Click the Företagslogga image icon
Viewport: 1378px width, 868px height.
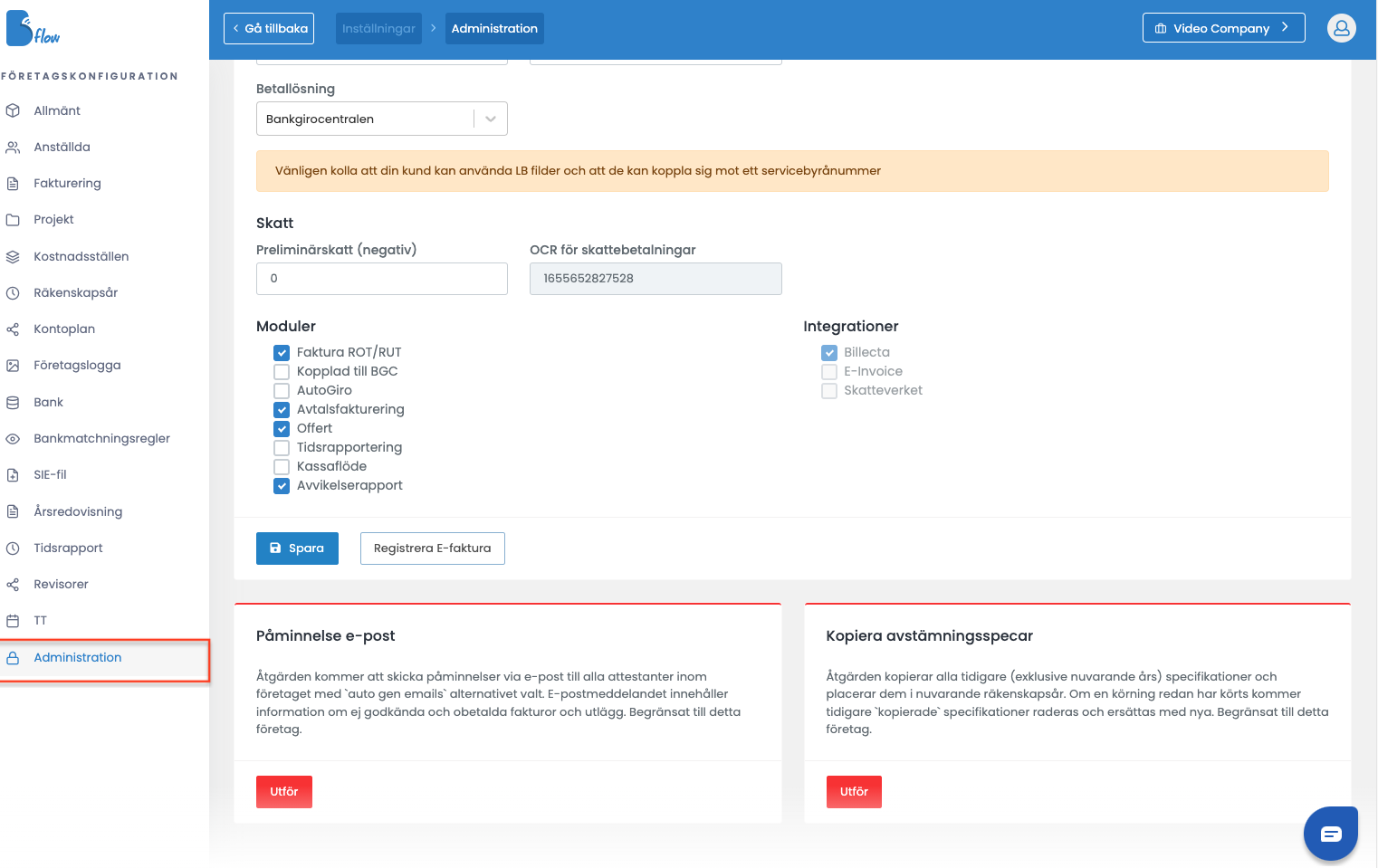click(13, 366)
